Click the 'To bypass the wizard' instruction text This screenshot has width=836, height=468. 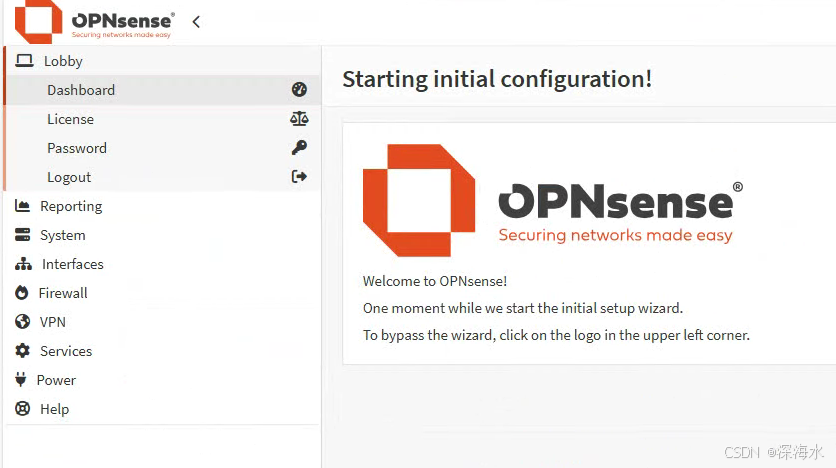(557, 335)
